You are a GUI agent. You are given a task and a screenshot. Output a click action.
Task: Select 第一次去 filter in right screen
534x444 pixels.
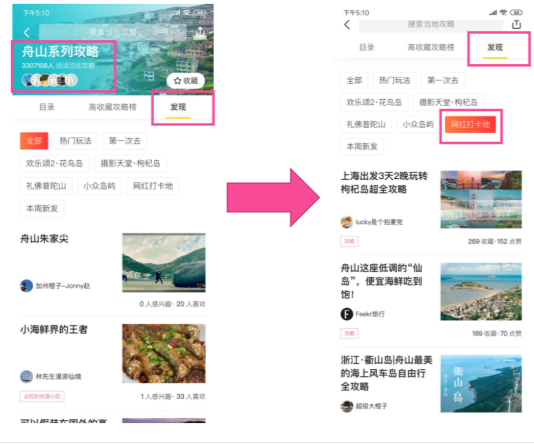[443, 80]
